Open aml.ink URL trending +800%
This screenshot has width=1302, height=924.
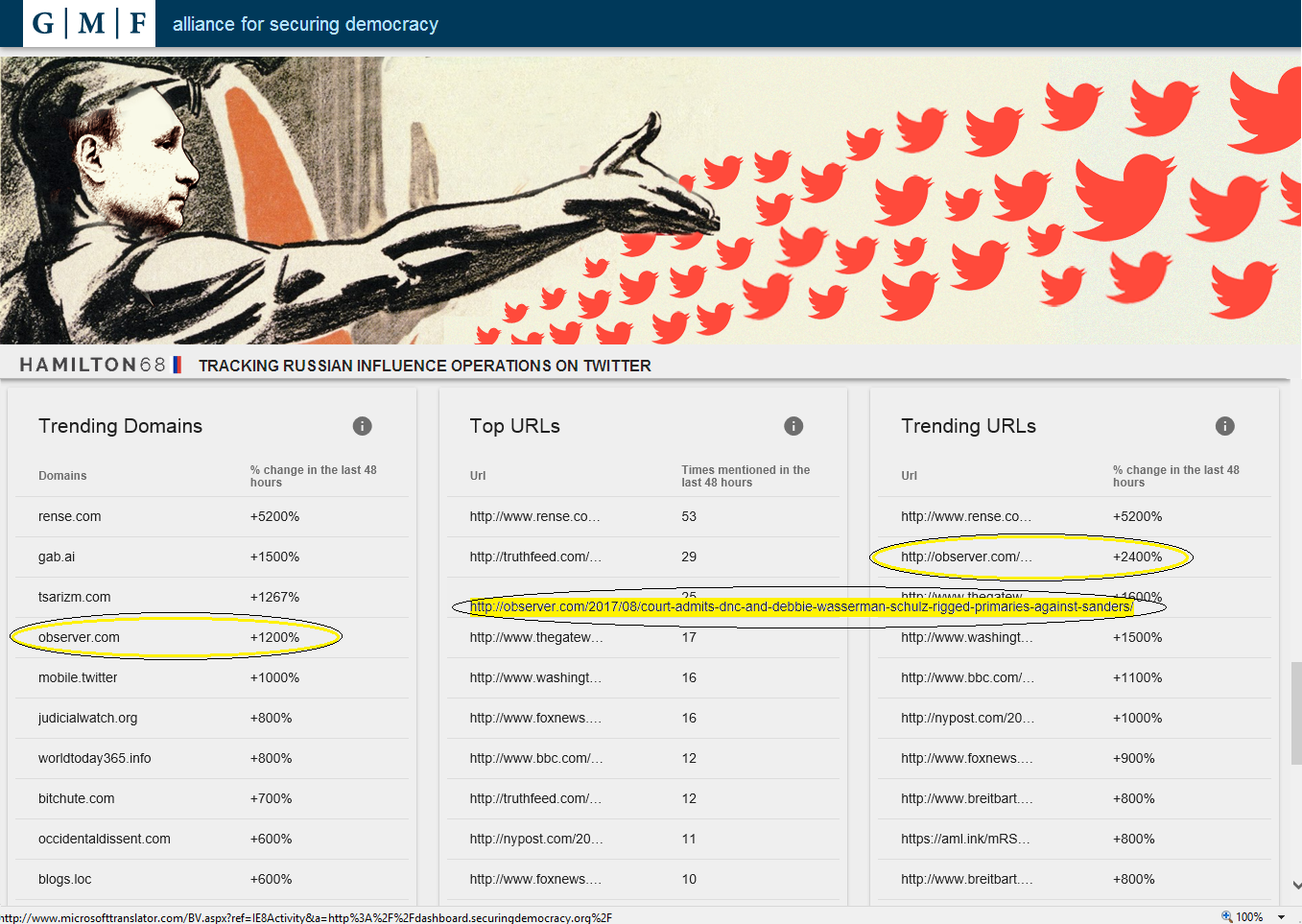click(965, 839)
